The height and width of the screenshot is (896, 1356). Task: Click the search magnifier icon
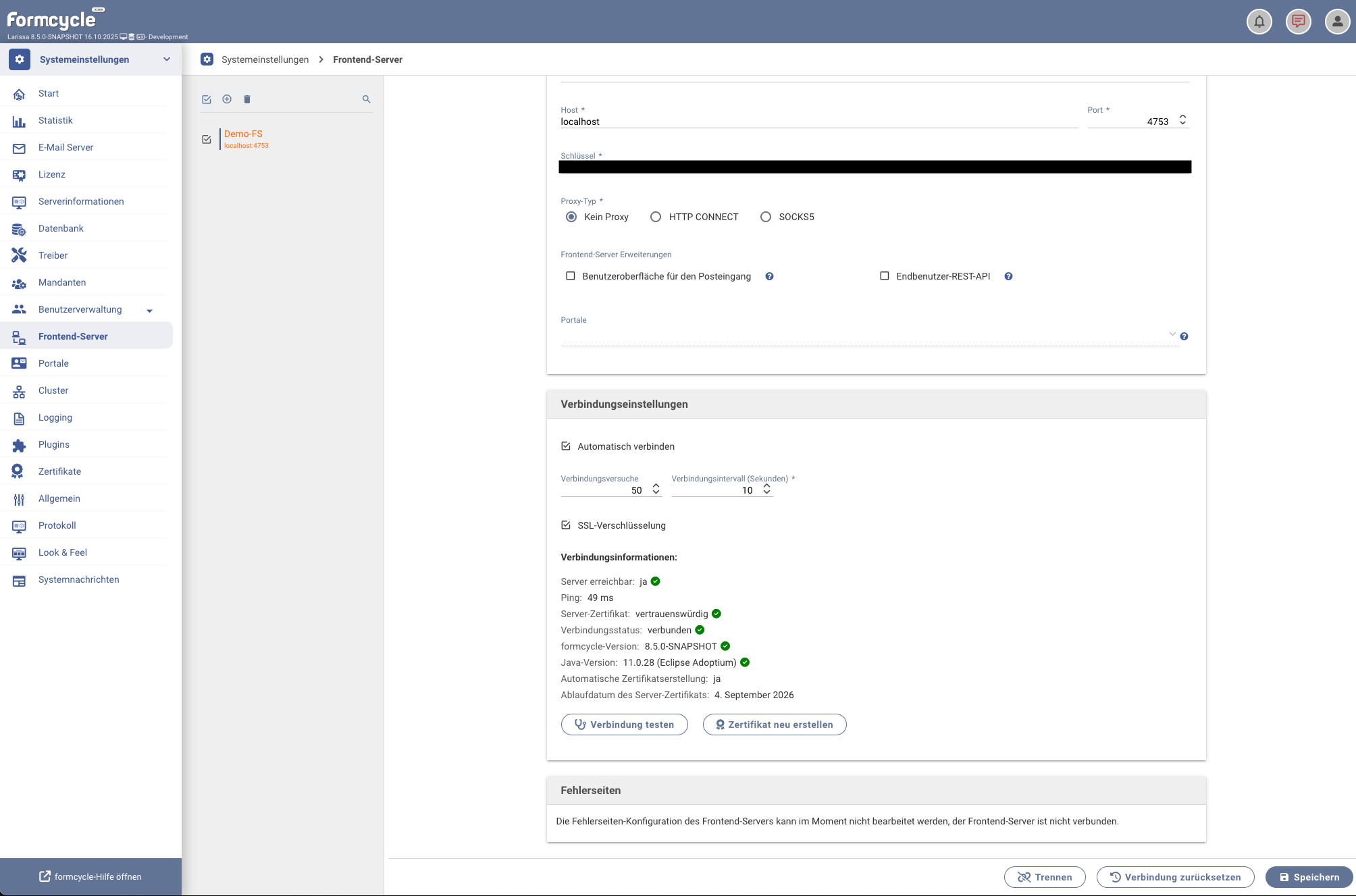[x=366, y=99]
